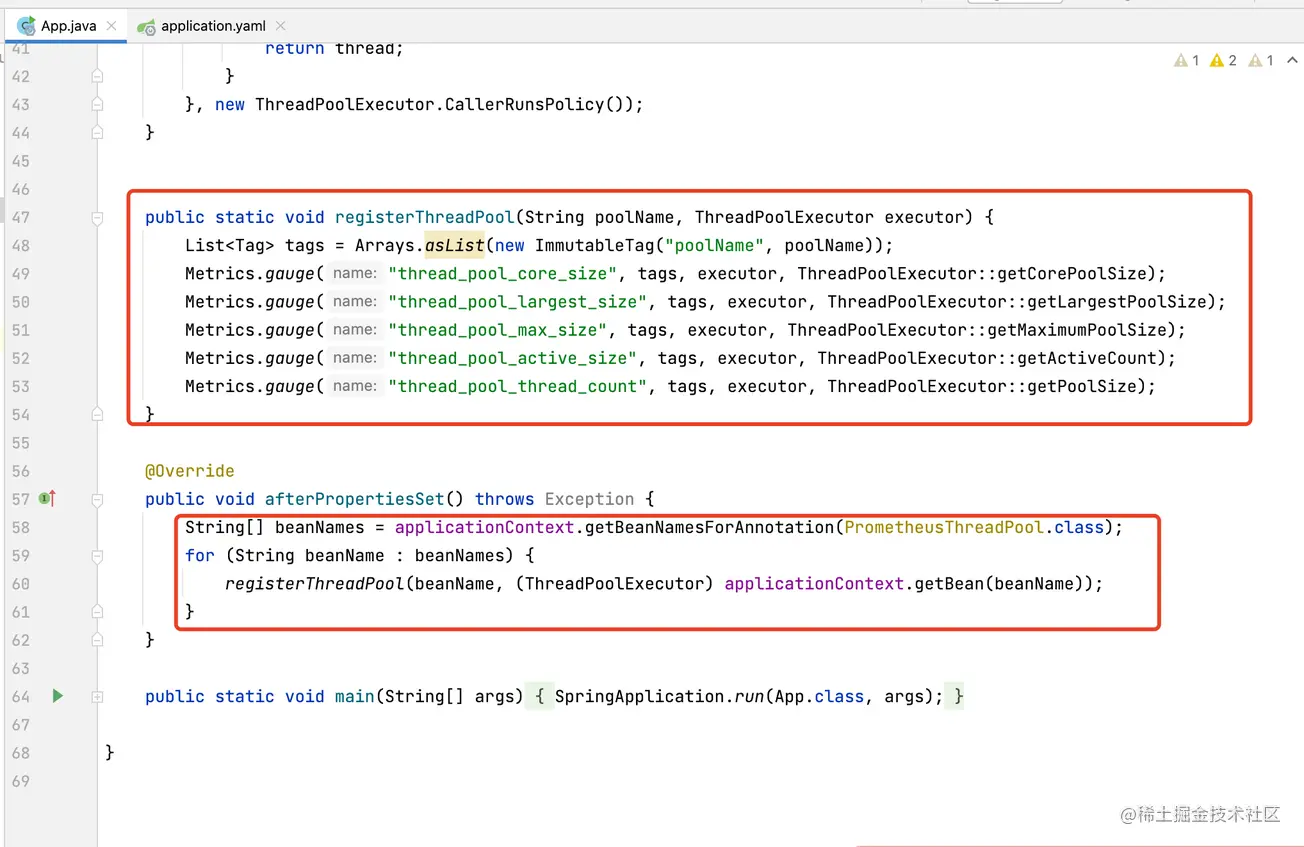Screen dimensions: 1304x847
Task: Collapse registerThreadPool using fold marker at line 47
Action: coord(96,217)
